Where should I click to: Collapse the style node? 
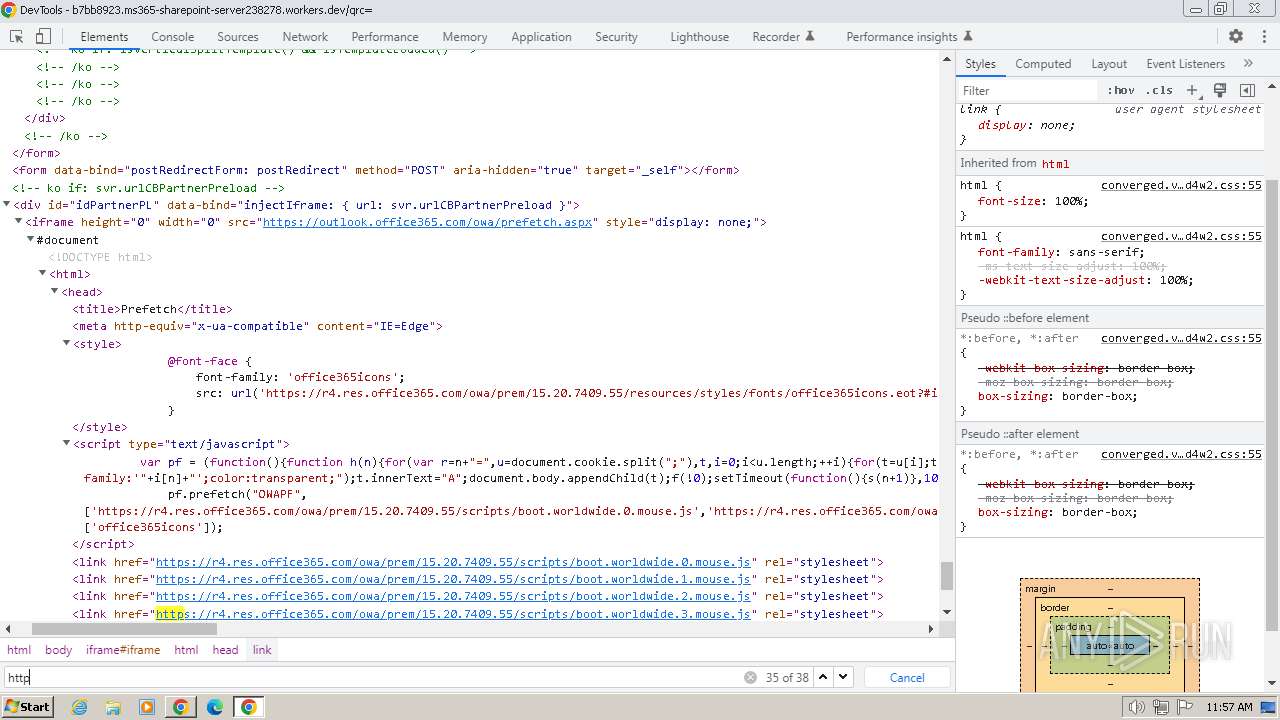[x=67, y=344]
